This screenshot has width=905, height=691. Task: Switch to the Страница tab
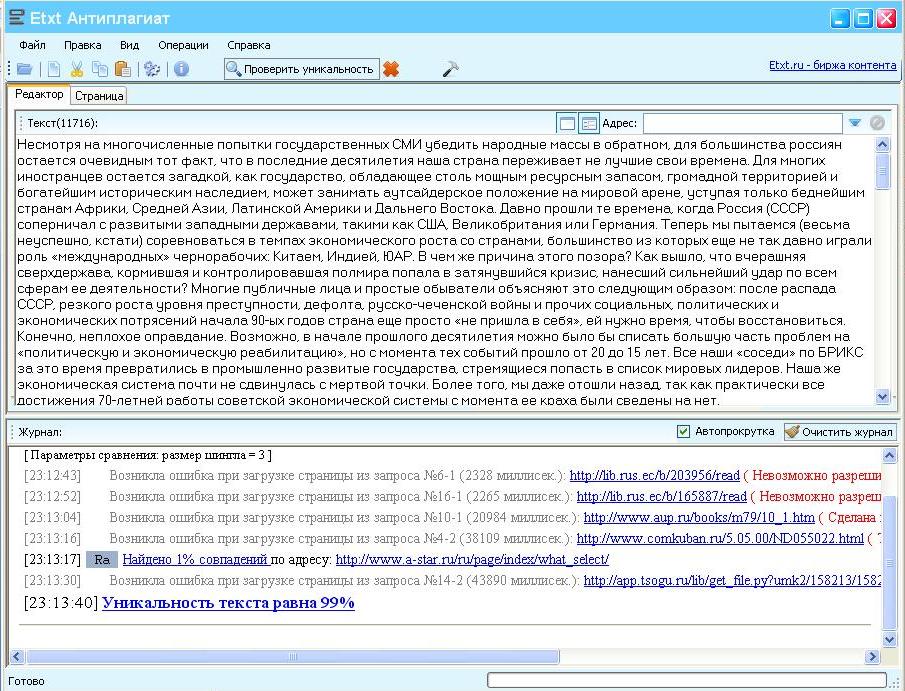click(x=99, y=96)
